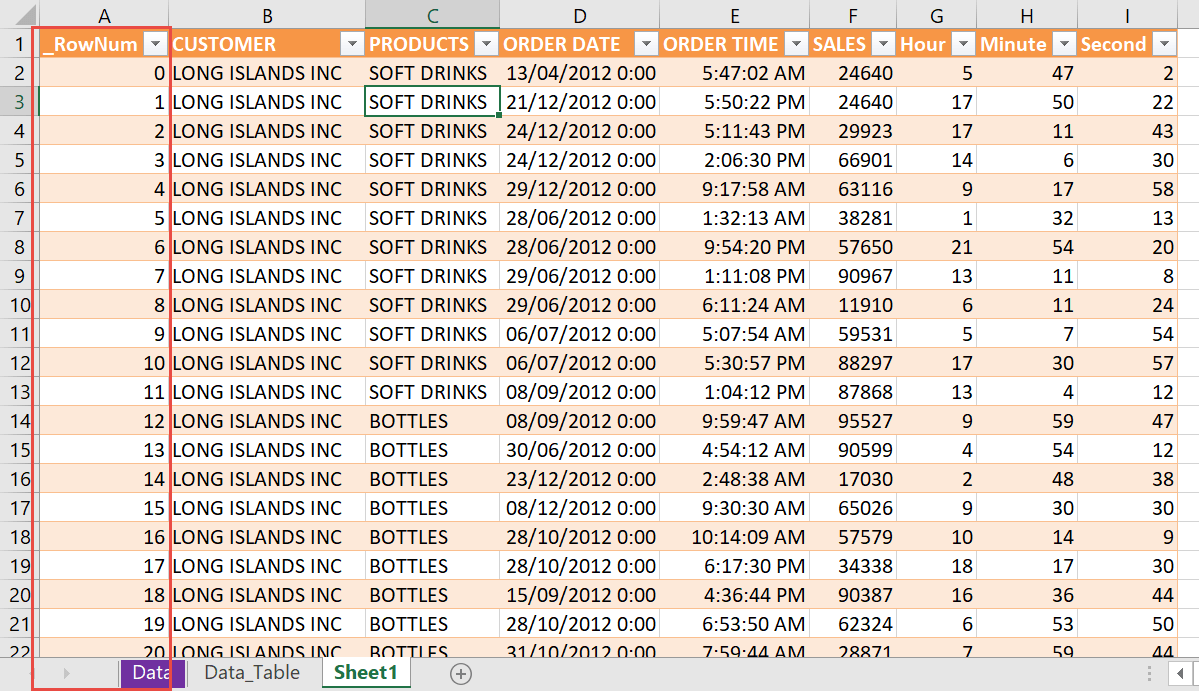Select column B header
The width and height of the screenshot is (1199, 691).
267,15
